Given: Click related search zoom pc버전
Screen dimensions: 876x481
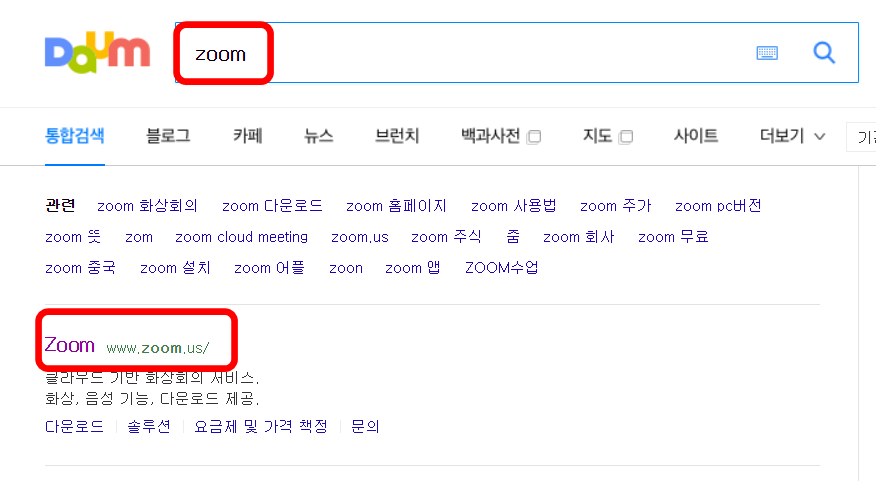Looking at the screenshot, I should pyautogui.click(x=718, y=206).
